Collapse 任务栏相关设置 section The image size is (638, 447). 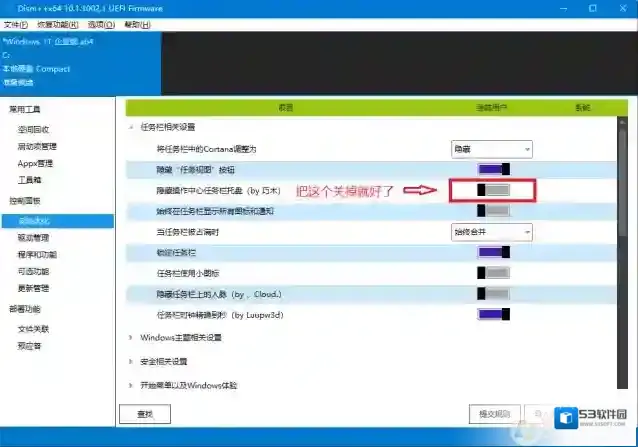click(x=131, y=127)
